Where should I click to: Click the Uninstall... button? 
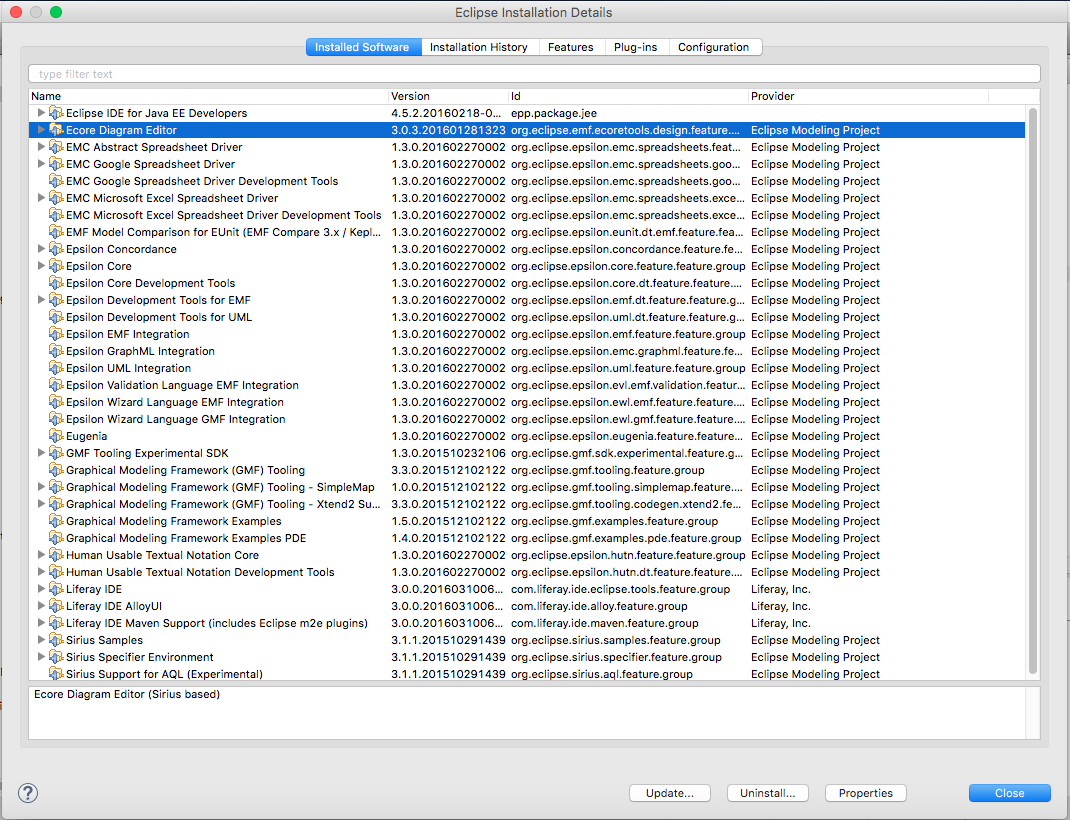pos(768,793)
